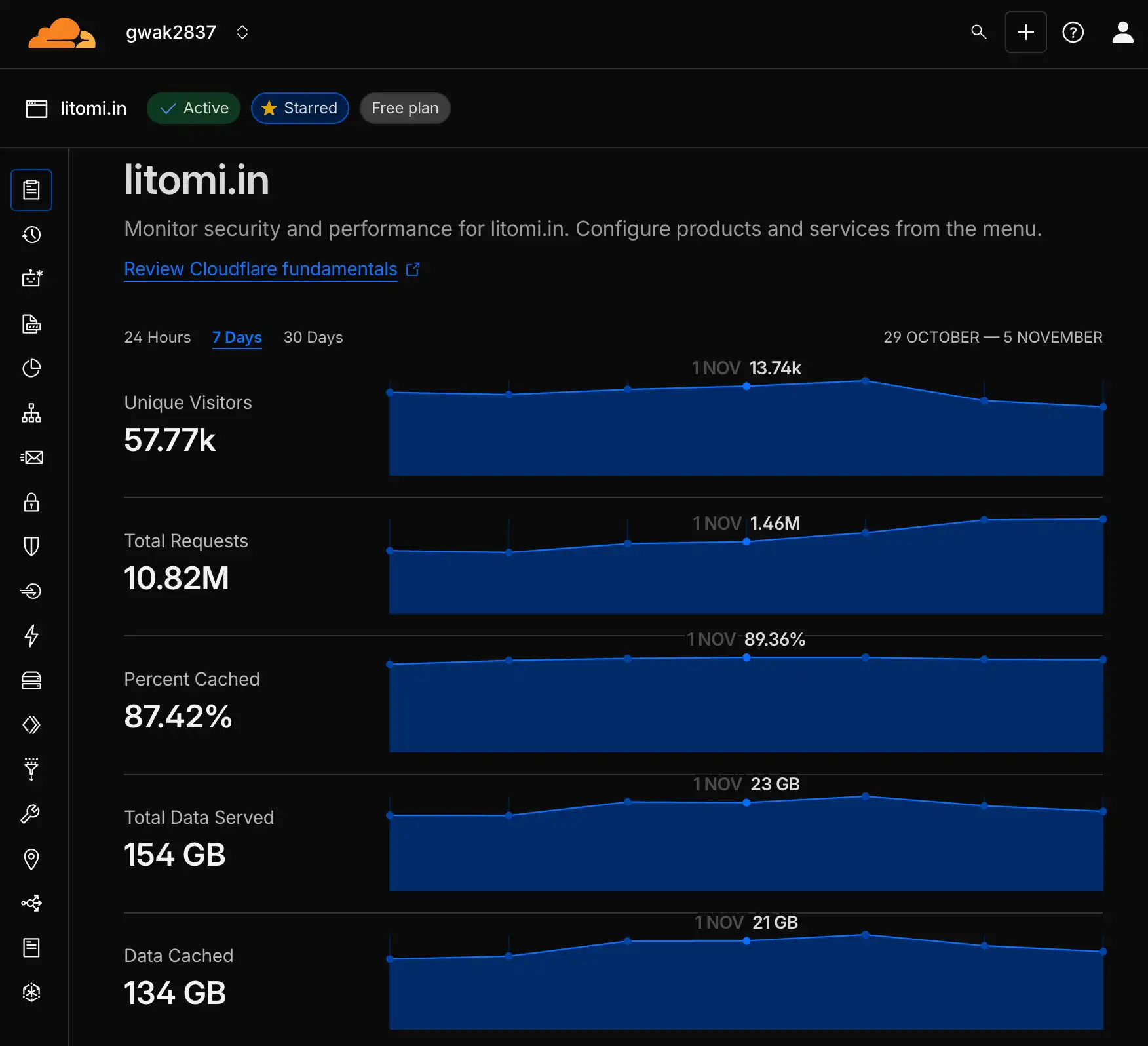Click the Free plan badge
Viewport: 1148px width, 1046px height.
click(x=405, y=108)
